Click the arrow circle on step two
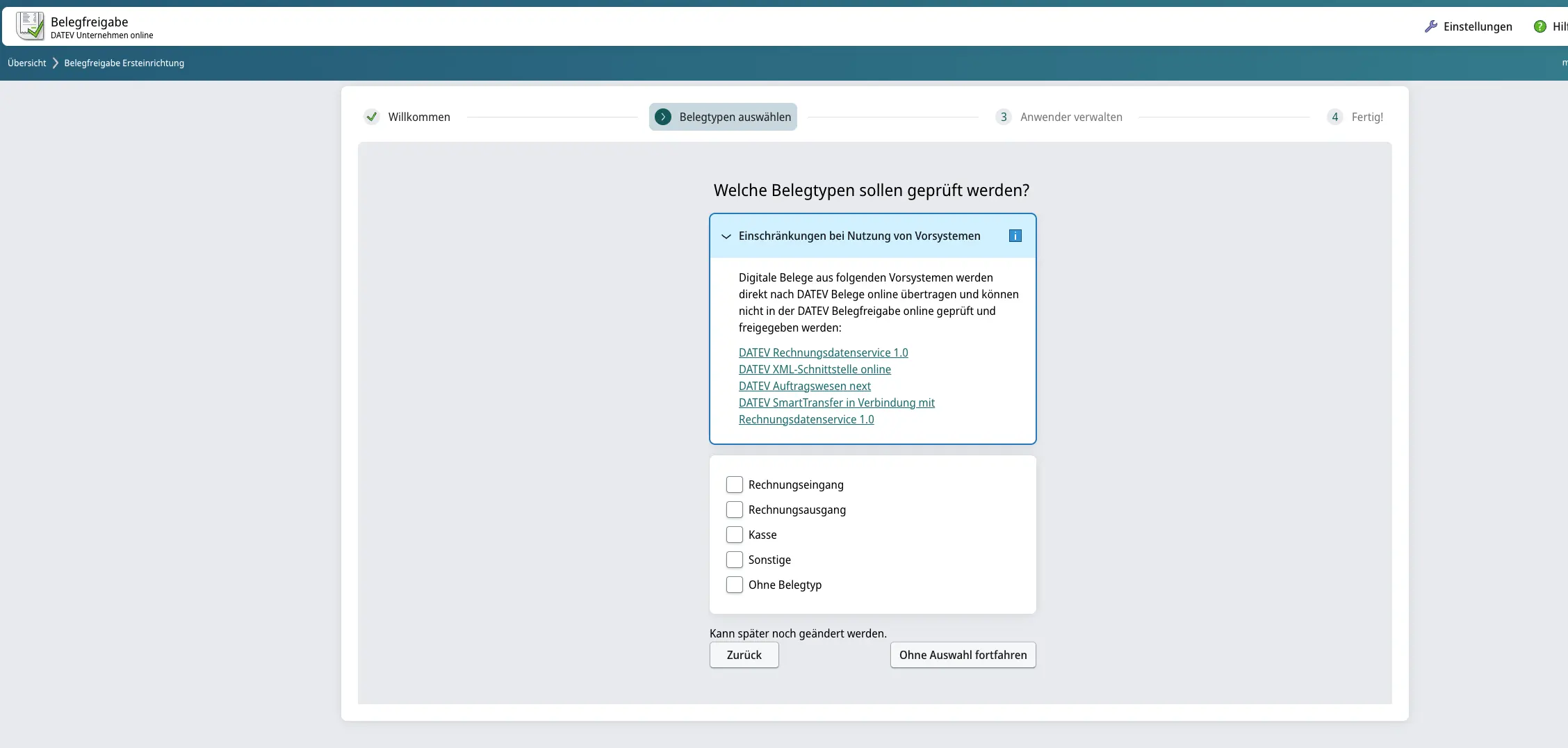This screenshot has width=1568, height=748. (663, 117)
